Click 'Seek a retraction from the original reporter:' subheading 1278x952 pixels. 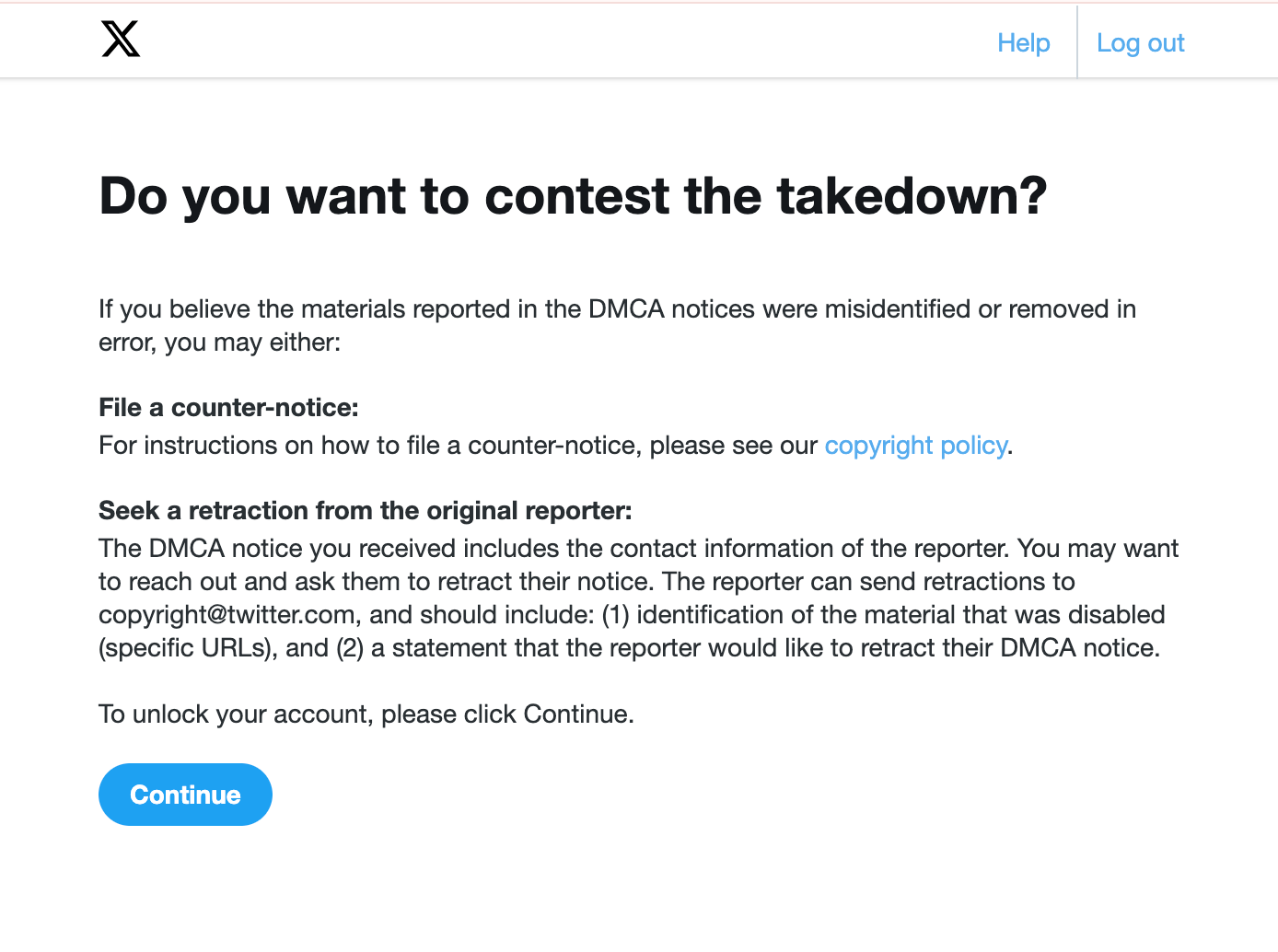(x=366, y=511)
